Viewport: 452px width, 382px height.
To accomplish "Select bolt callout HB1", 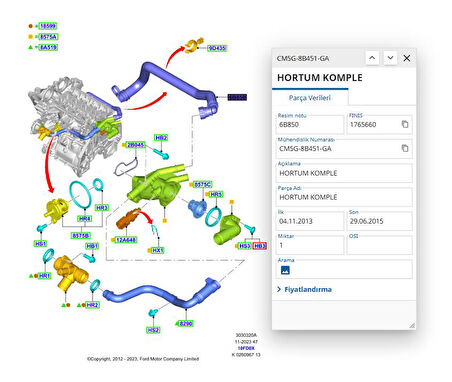I will click(92, 246).
